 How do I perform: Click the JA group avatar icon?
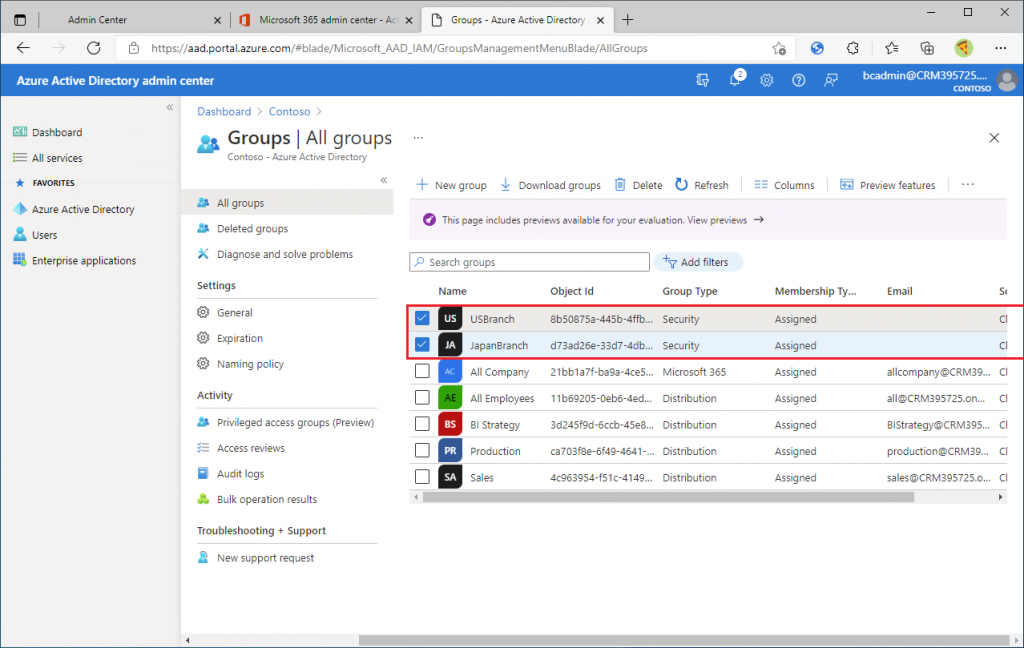pyautogui.click(x=450, y=345)
